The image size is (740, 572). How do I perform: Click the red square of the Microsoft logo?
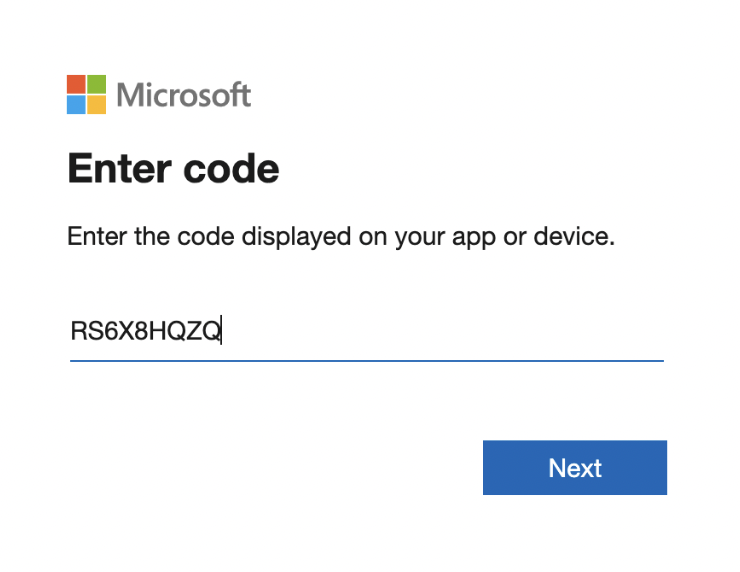click(x=76, y=84)
